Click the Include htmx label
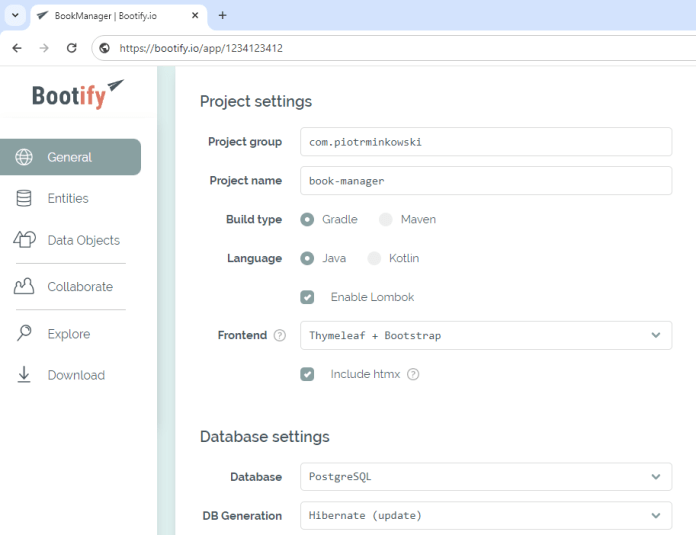Viewport: 696px width, 535px height. (365, 374)
